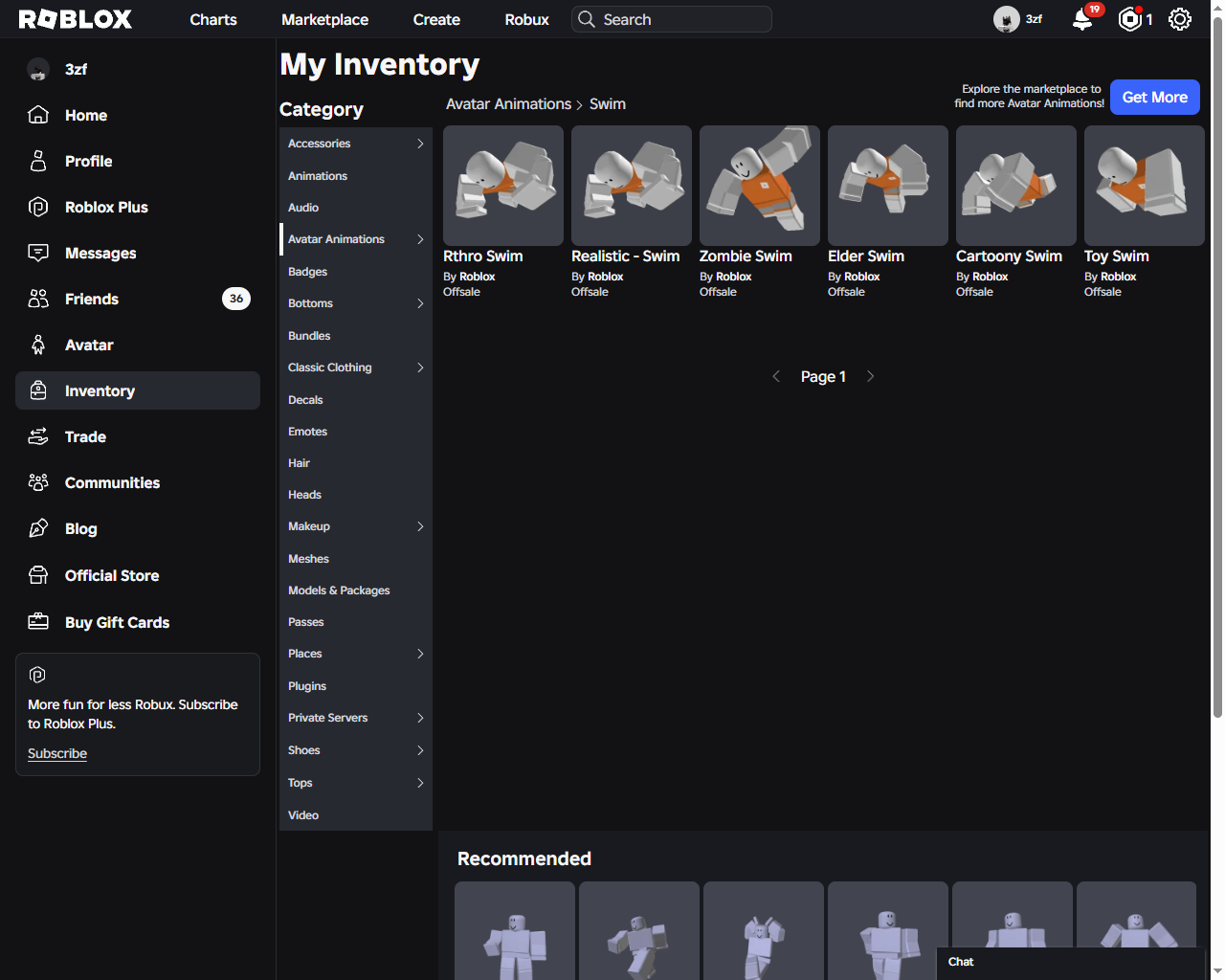Click the Home house icon

[x=38, y=115]
